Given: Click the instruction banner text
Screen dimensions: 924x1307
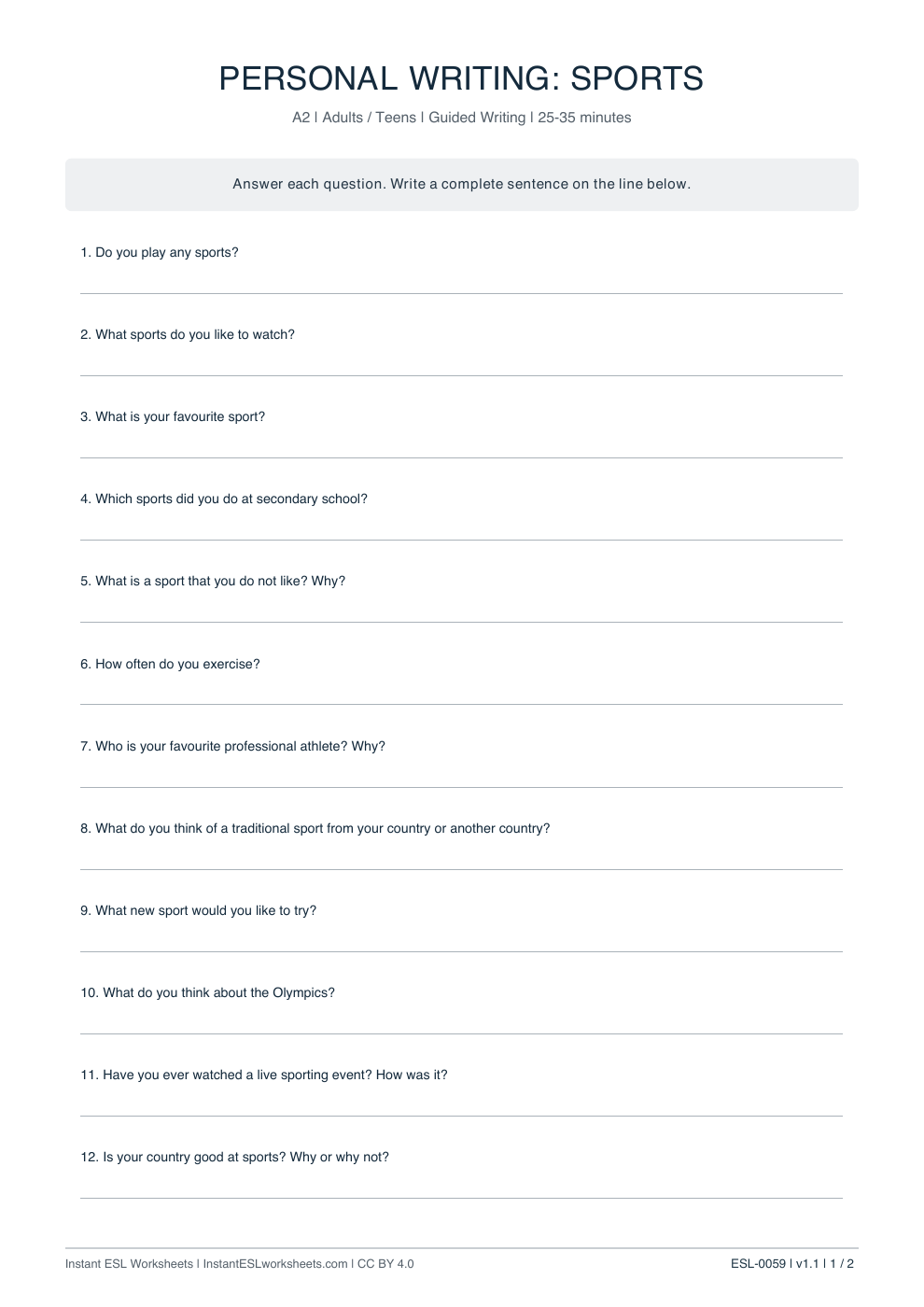Looking at the screenshot, I should click(462, 184).
